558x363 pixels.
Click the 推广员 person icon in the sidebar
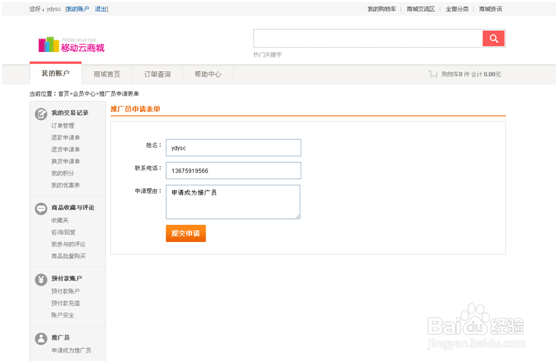tap(41, 338)
